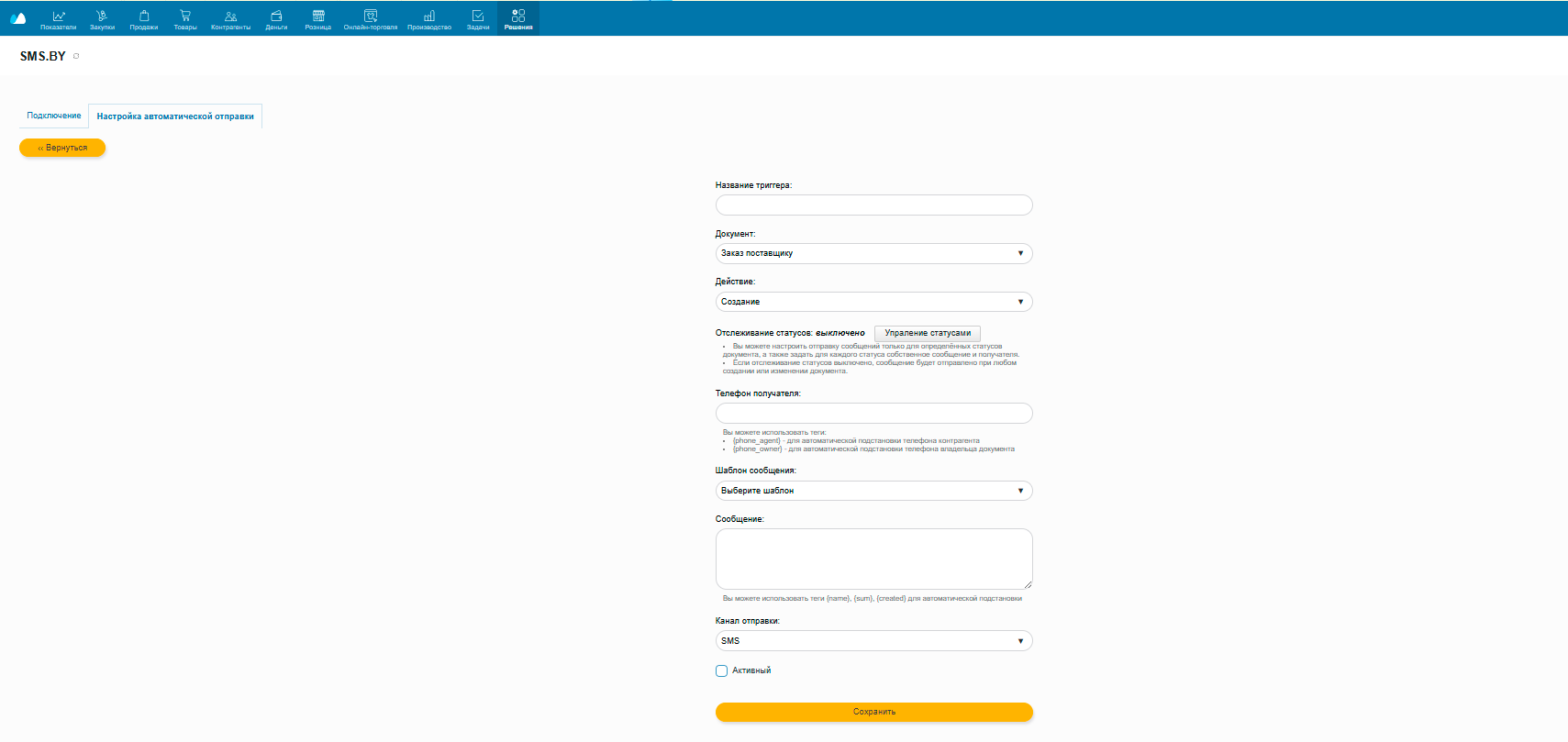Click the cloud logo icon
This screenshot has width=1568, height=742.
(x=17, y=17)
